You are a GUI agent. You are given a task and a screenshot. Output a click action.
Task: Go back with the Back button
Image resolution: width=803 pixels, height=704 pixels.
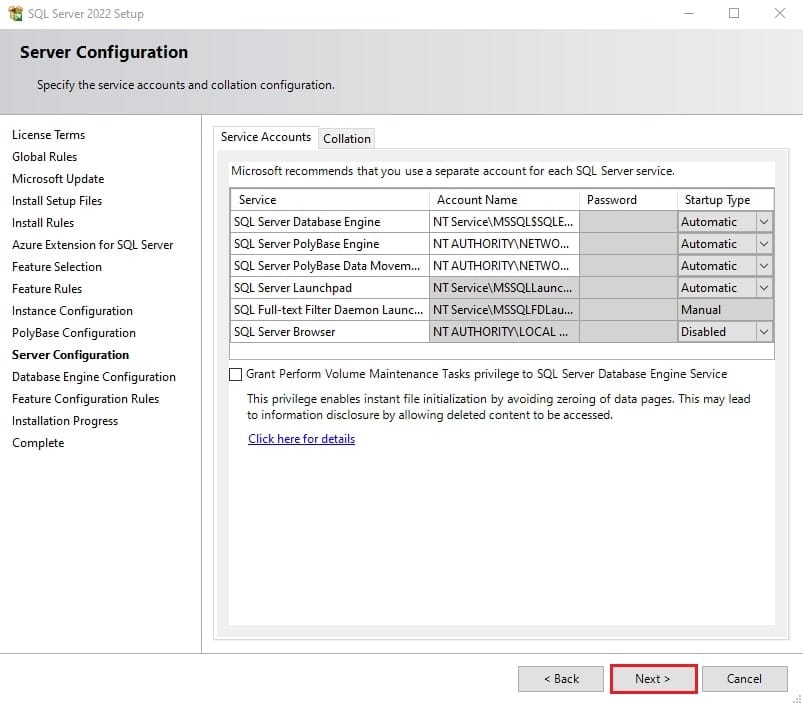pos(561,679)
